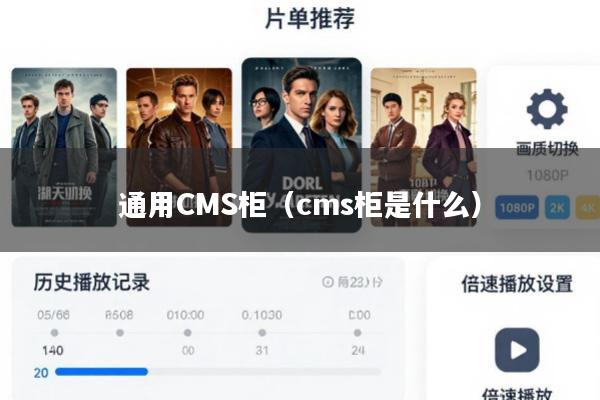Select the 2K quality option
The height and width of the screenshot is (400, 600).
click(557, 207)
